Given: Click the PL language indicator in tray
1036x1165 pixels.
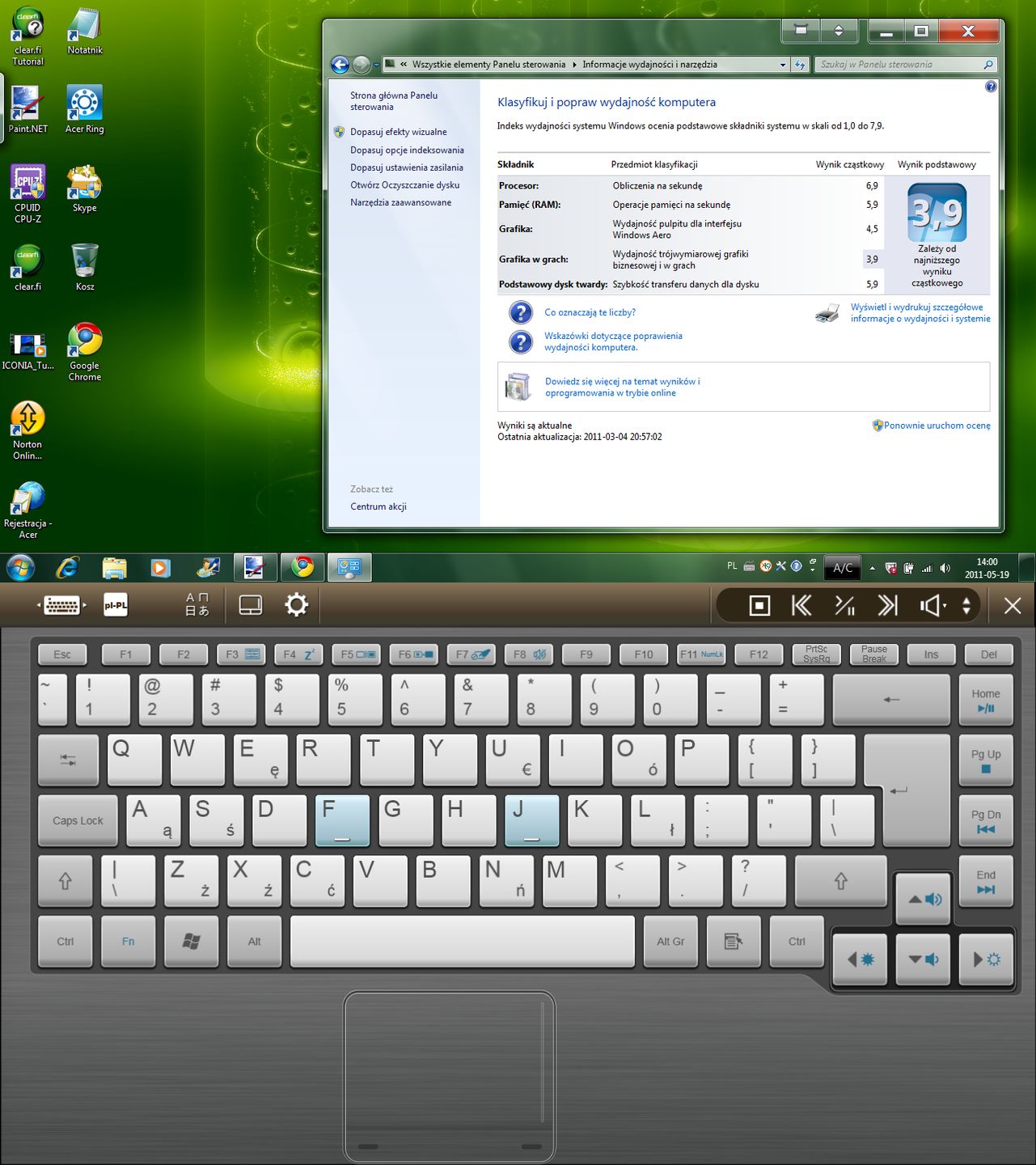Looking at the screenshot, I should click(732, 566).
